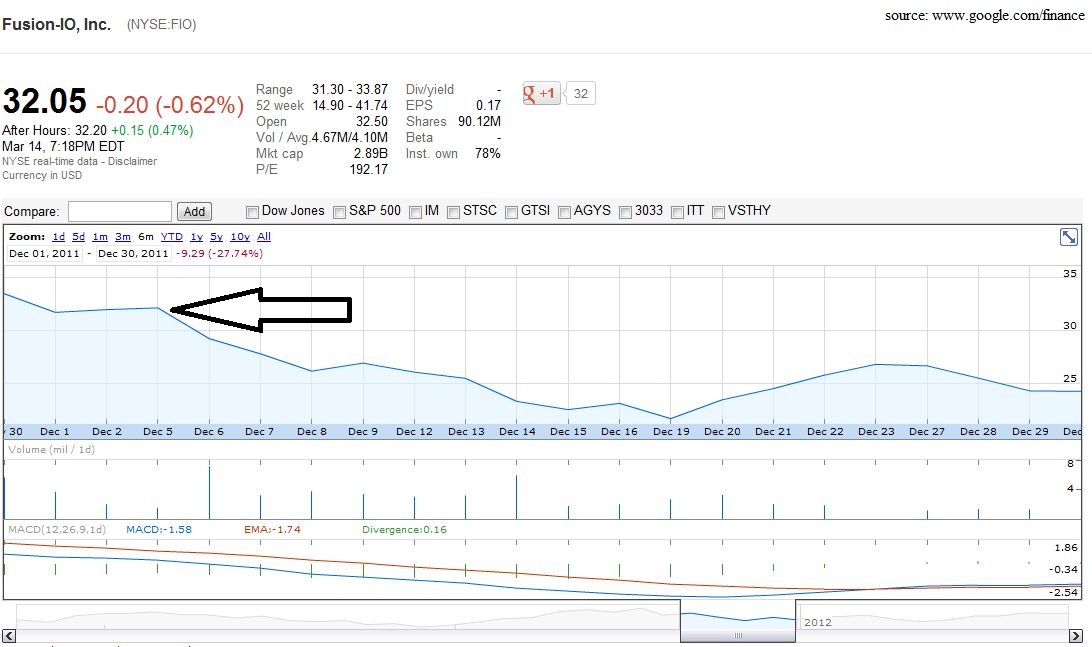
Task: Click the P/E value 192.17
Action: click(x=368, y=169)
